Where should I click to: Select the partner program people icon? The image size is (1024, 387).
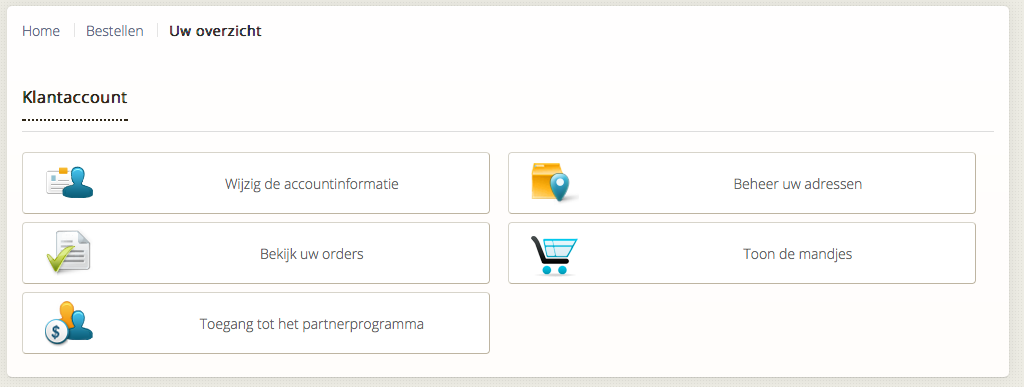[69, 322]
